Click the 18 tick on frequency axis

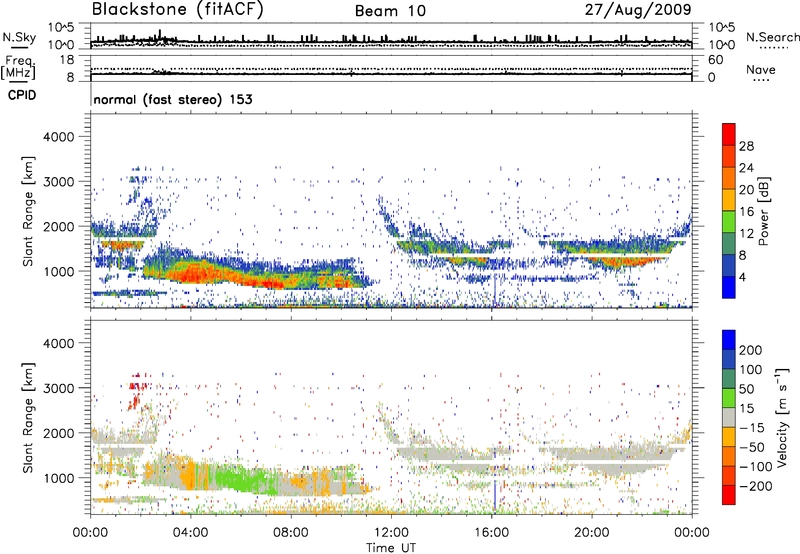coord(67,60)
